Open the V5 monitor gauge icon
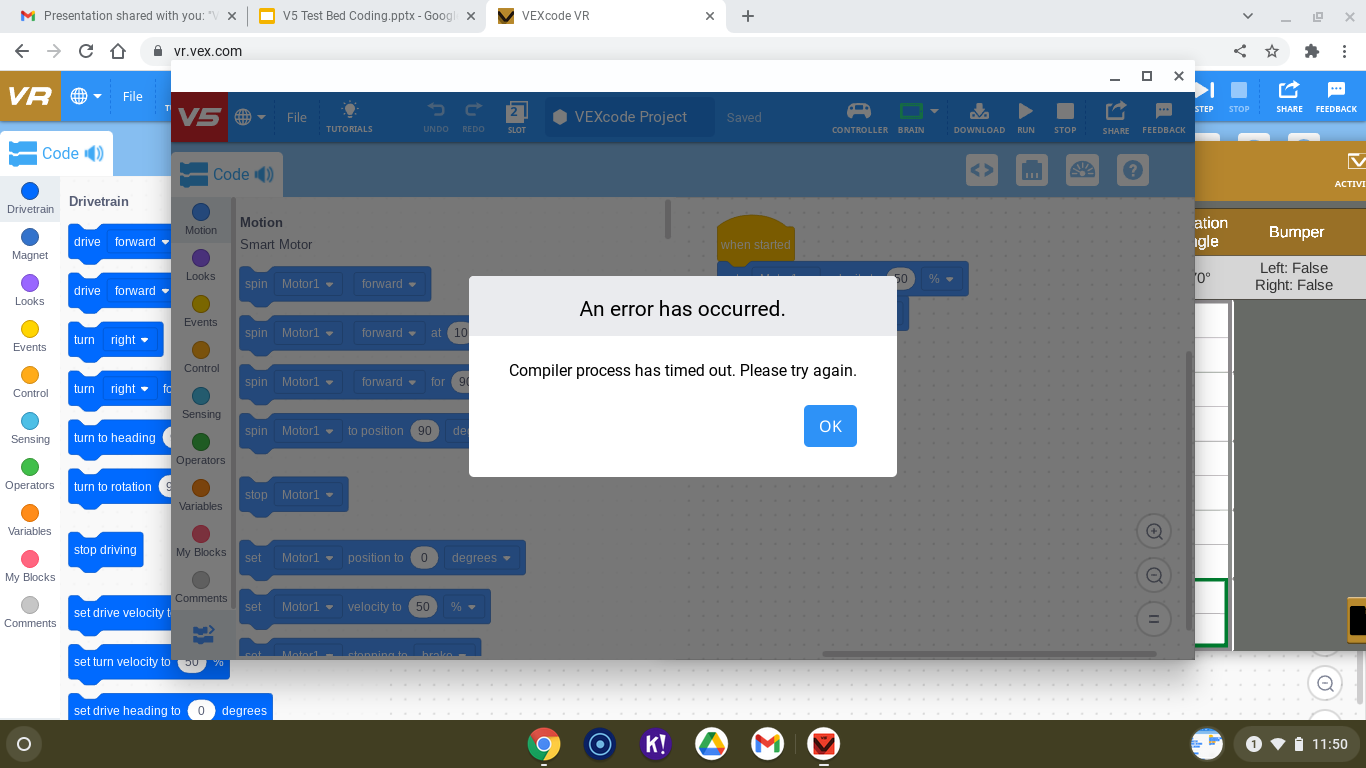Image resolution: width=1366 pixels, height=768 pixels. click(1082, 170)
